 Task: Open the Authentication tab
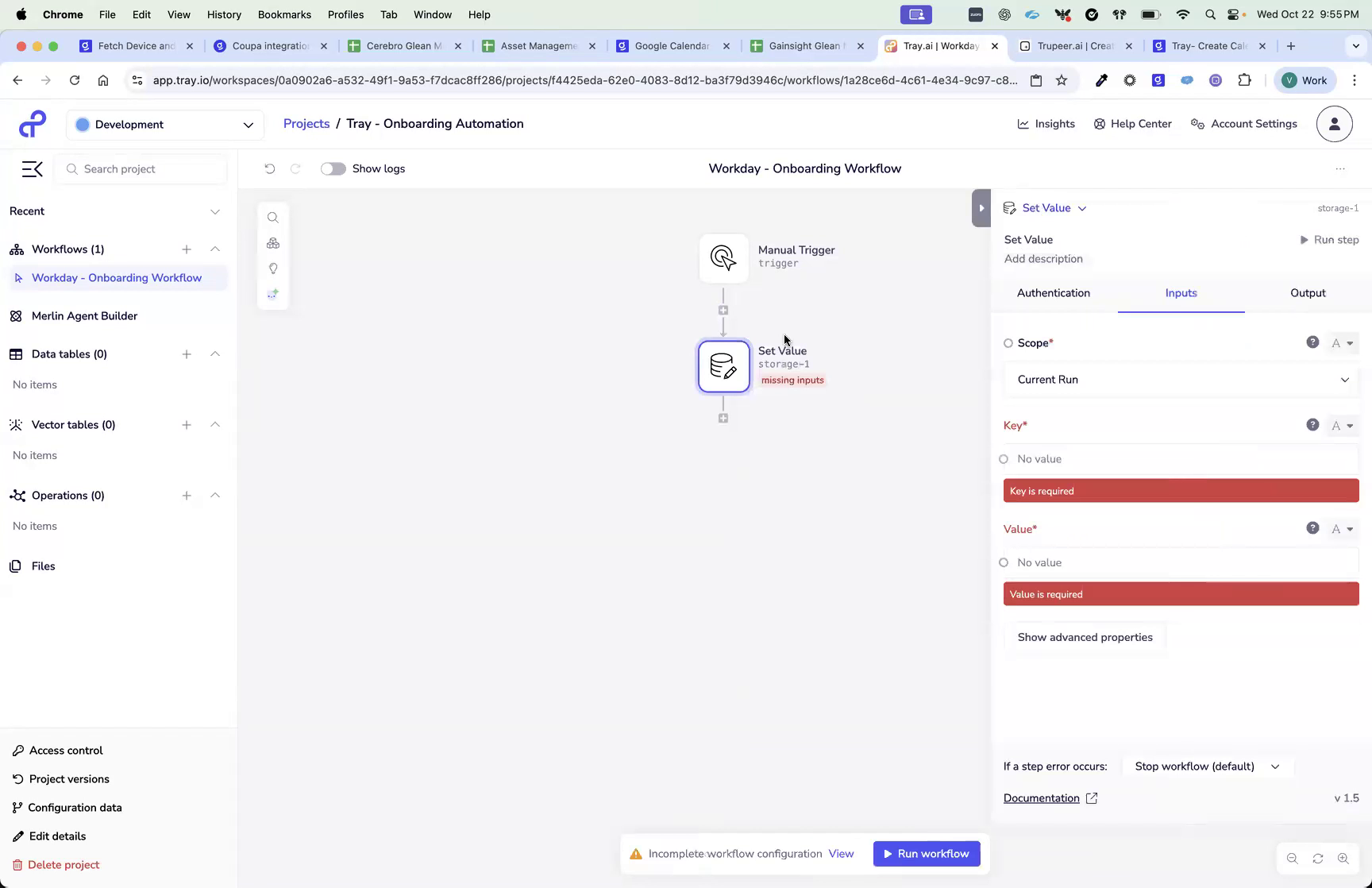point(1054,292)
